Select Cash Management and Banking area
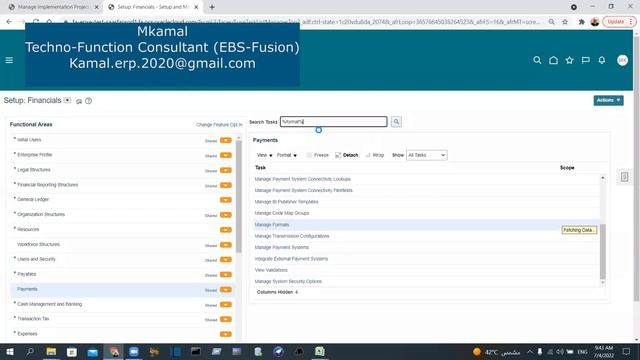This screenshot has height=360, width=640. [x=49, y=304]
